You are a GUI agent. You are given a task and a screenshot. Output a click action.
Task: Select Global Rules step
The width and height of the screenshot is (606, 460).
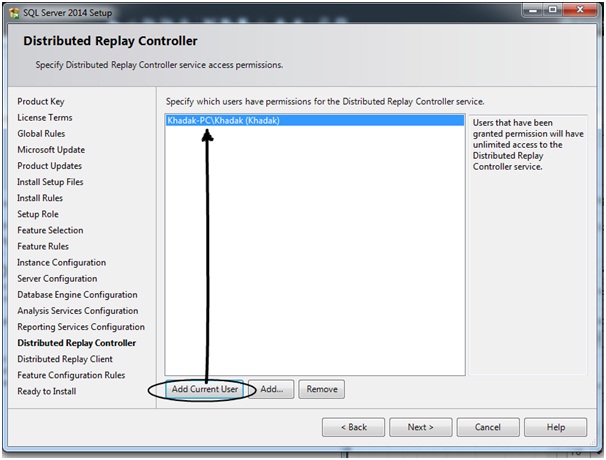pyautogui.click(x=41, y=134)
